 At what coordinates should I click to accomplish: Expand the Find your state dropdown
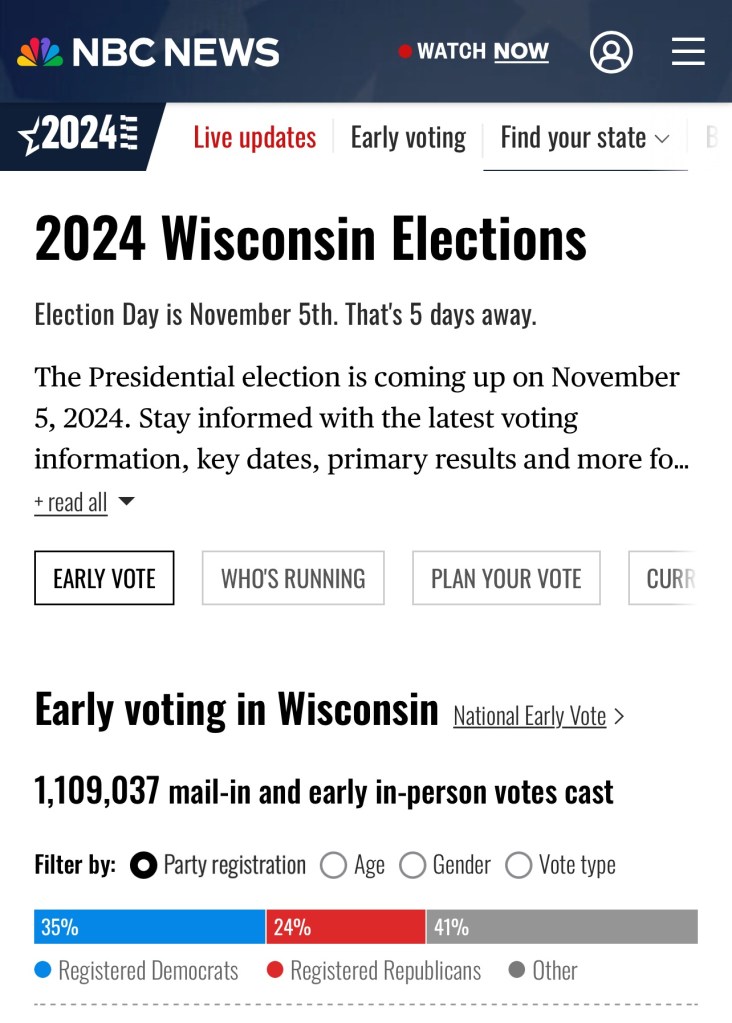pyautogui.click(x=585, y=138)
